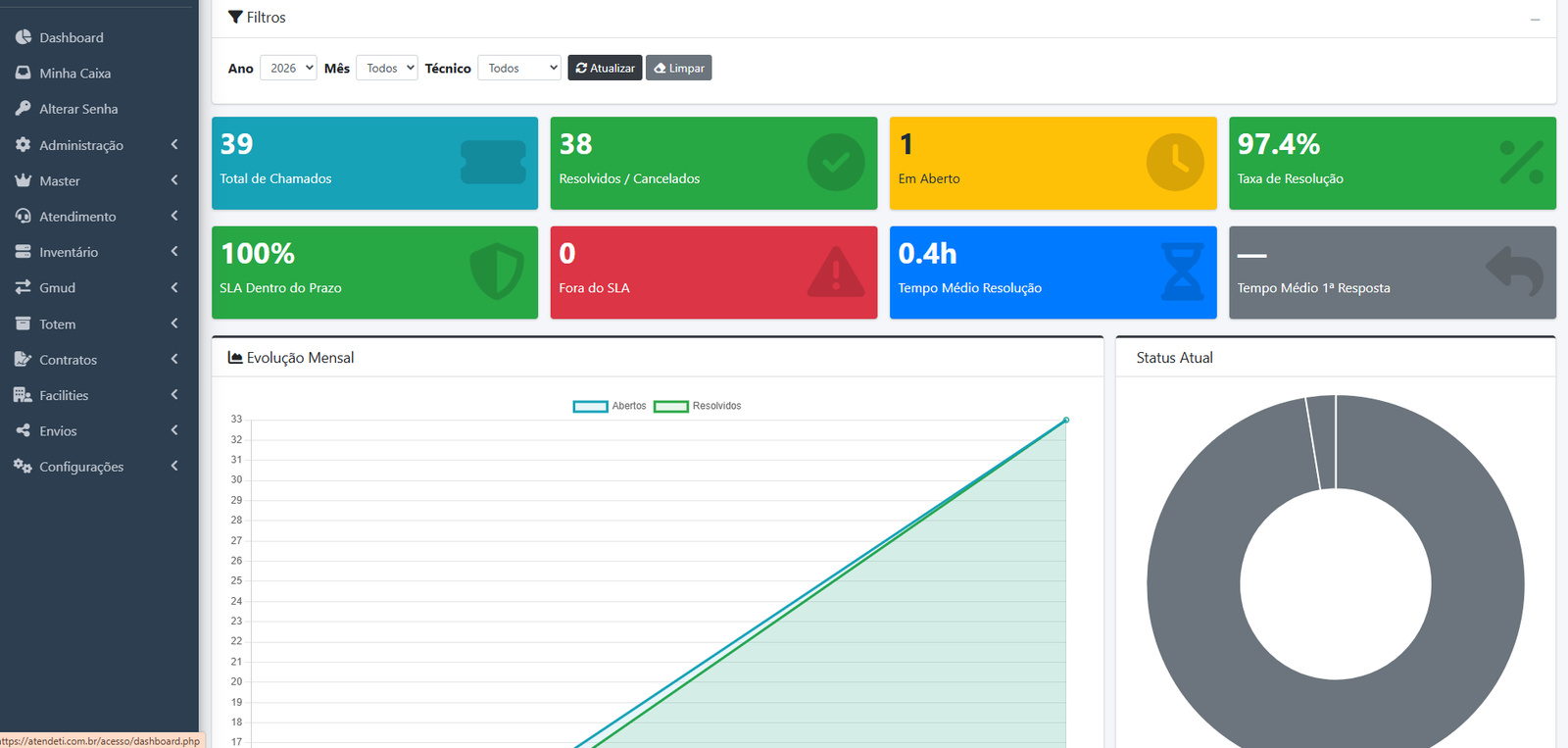
Task: Click the 0.4h average resolution value
Action: [x=927, y=253]
